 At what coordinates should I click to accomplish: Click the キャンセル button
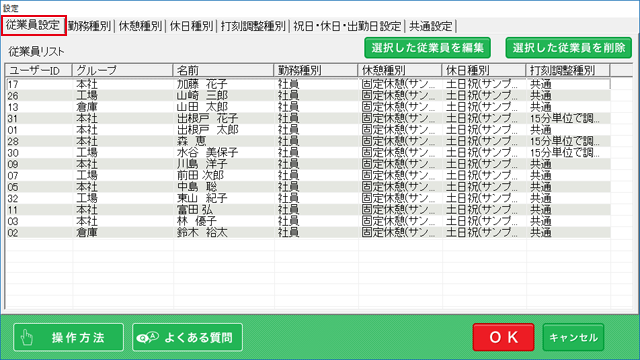573,337
